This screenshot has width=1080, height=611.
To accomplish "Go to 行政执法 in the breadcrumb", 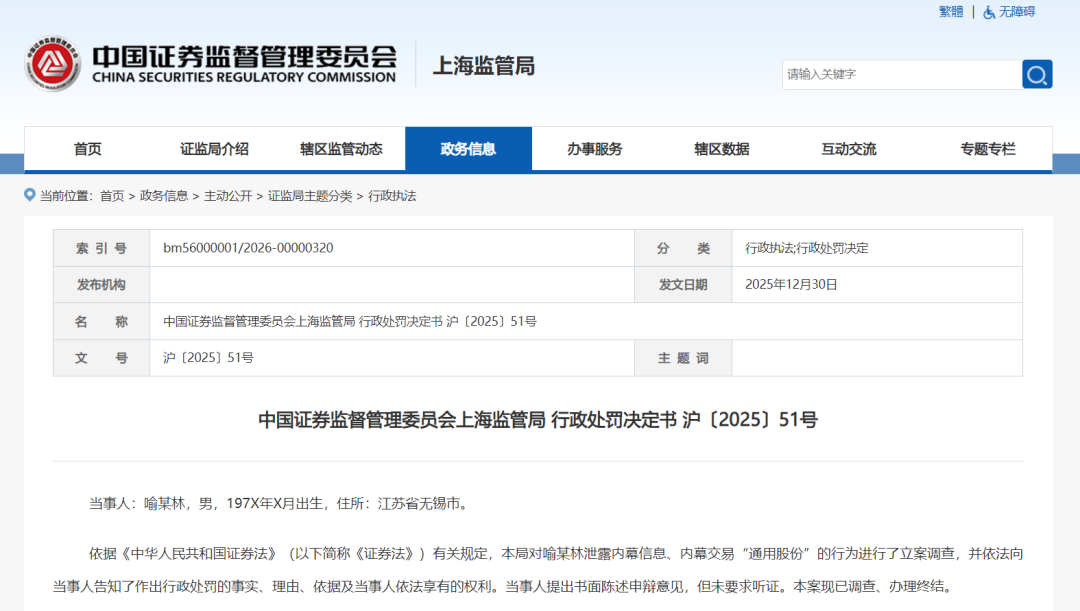I will [x=392, y=196].
